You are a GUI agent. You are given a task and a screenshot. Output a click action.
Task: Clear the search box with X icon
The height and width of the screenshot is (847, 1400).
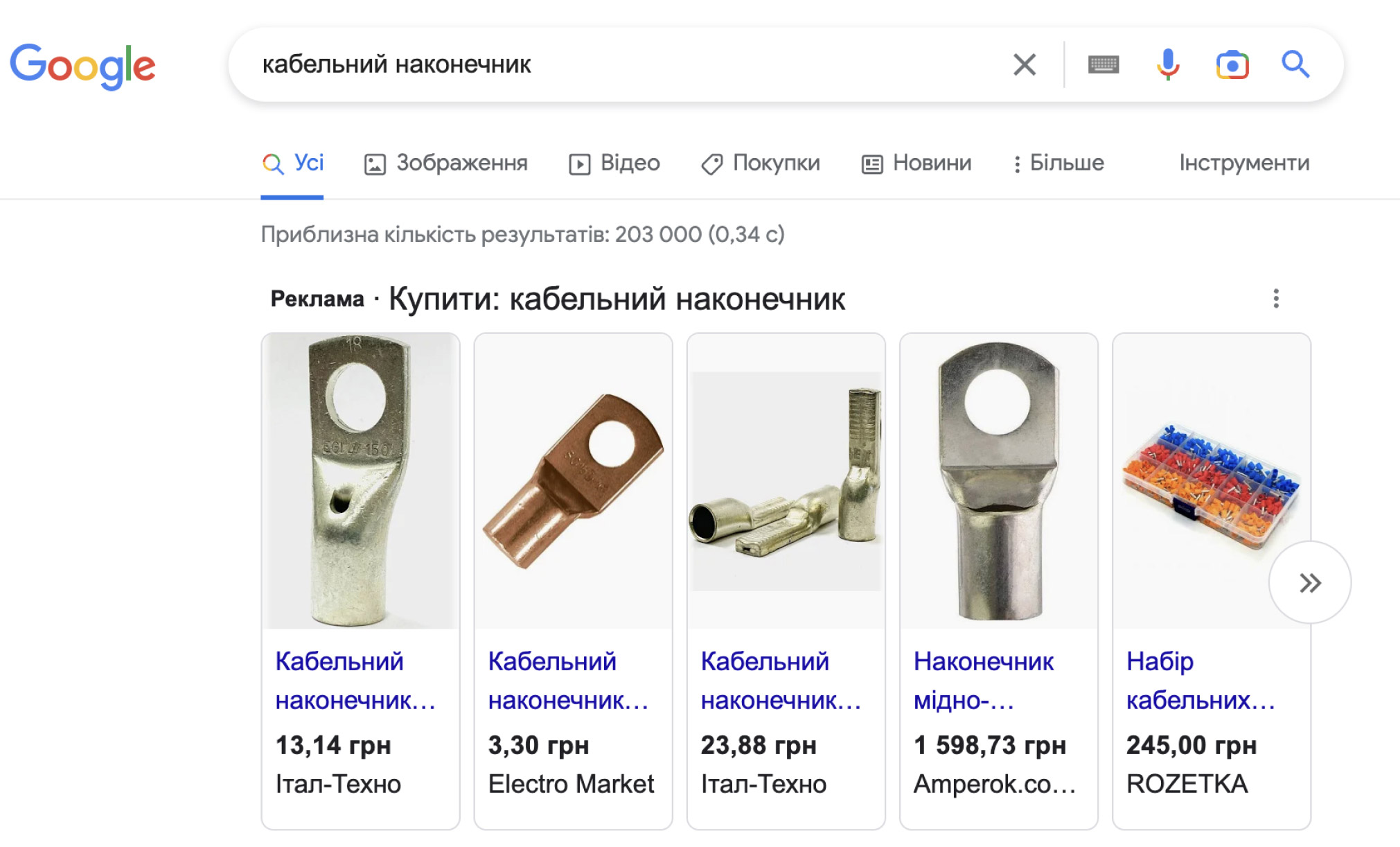[1024, 64]
